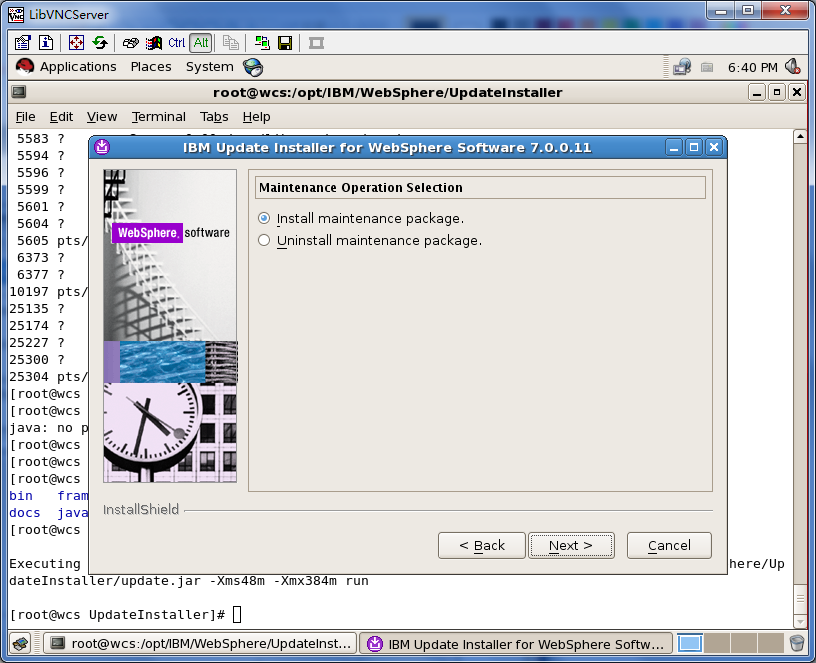The height and width of the screenshot is (663, 816).
Task: Click the refresh screen toolbar icon
Action: (x=100, y=43)
